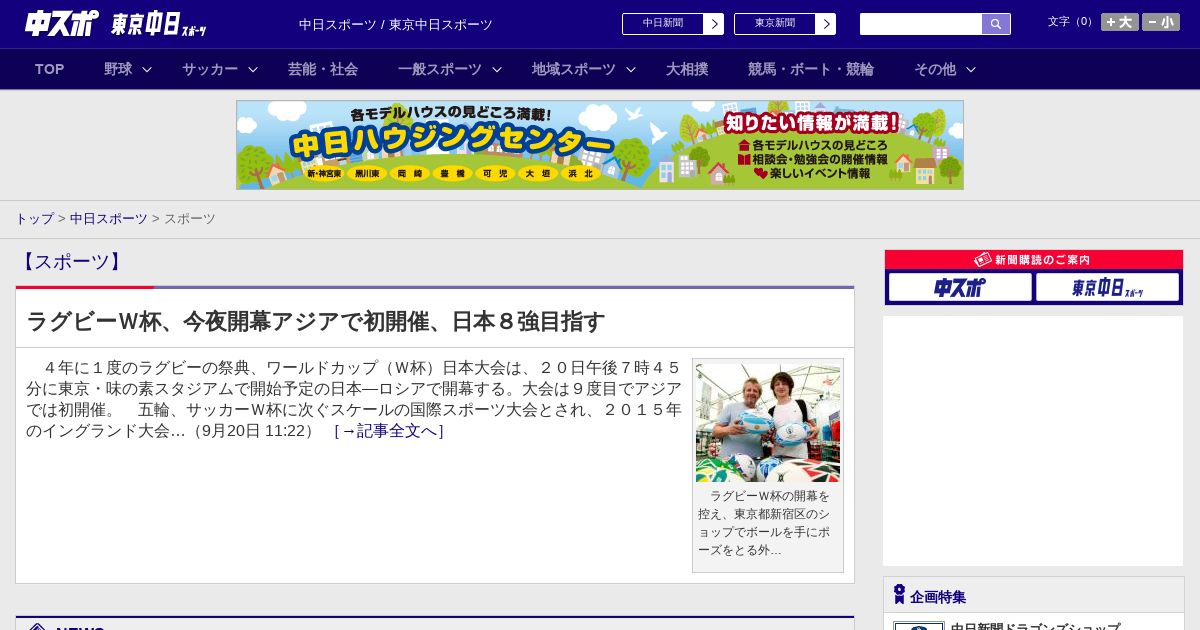Viewport: 1200px width, 630px height.
Task: Open the 東京新聞 link button
Action: 775,24
